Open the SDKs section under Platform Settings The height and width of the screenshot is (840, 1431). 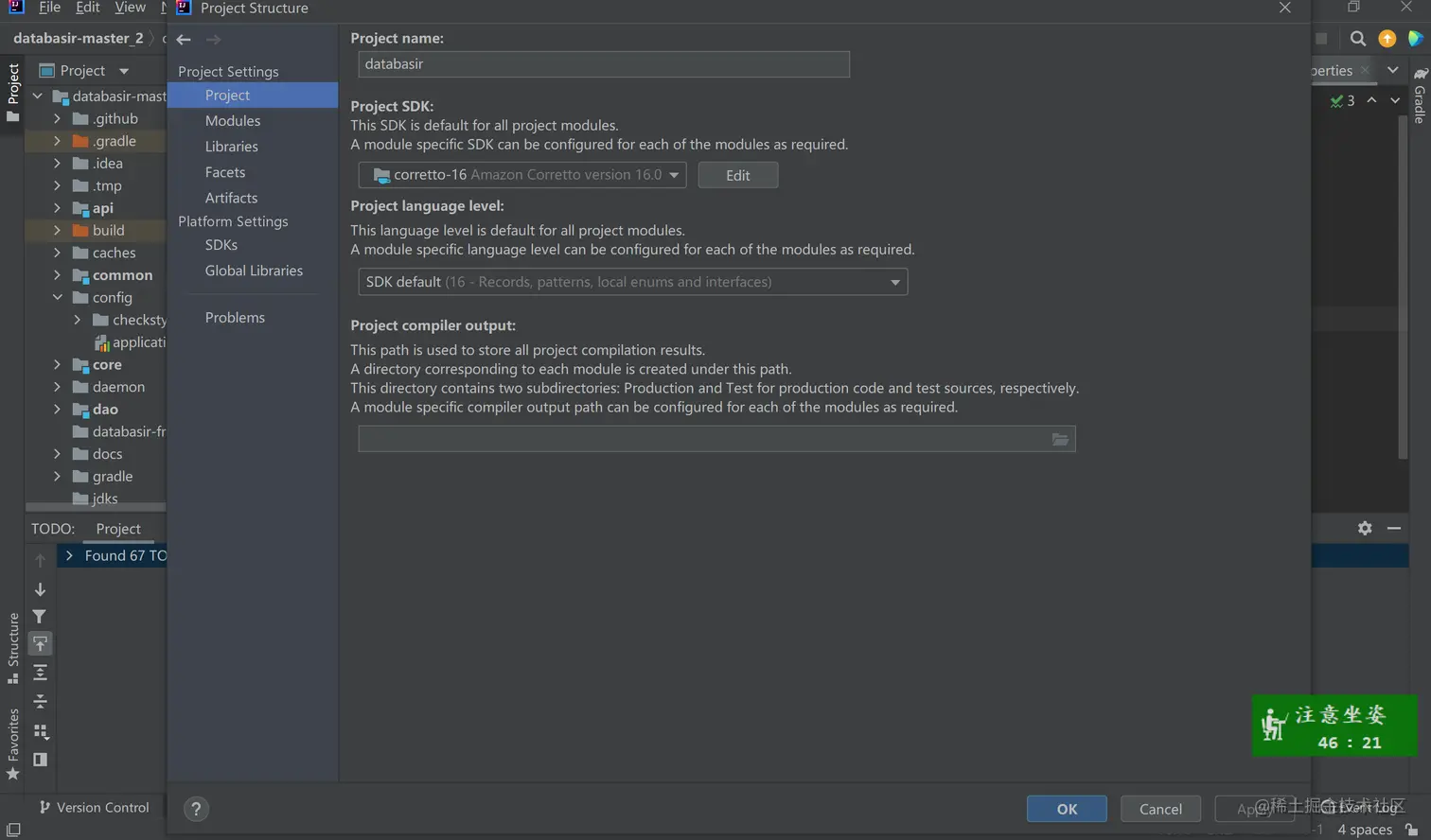221,245
